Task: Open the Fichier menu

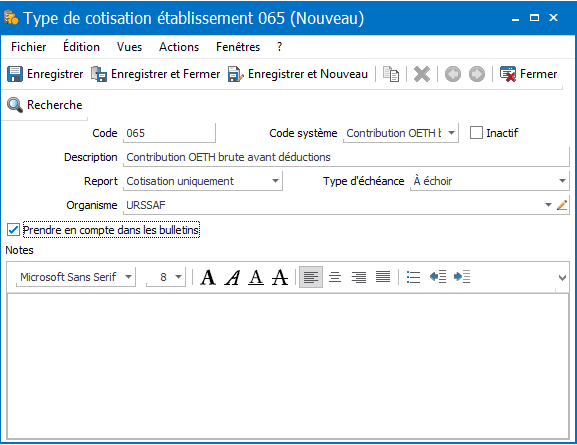Action: [29, 47]
